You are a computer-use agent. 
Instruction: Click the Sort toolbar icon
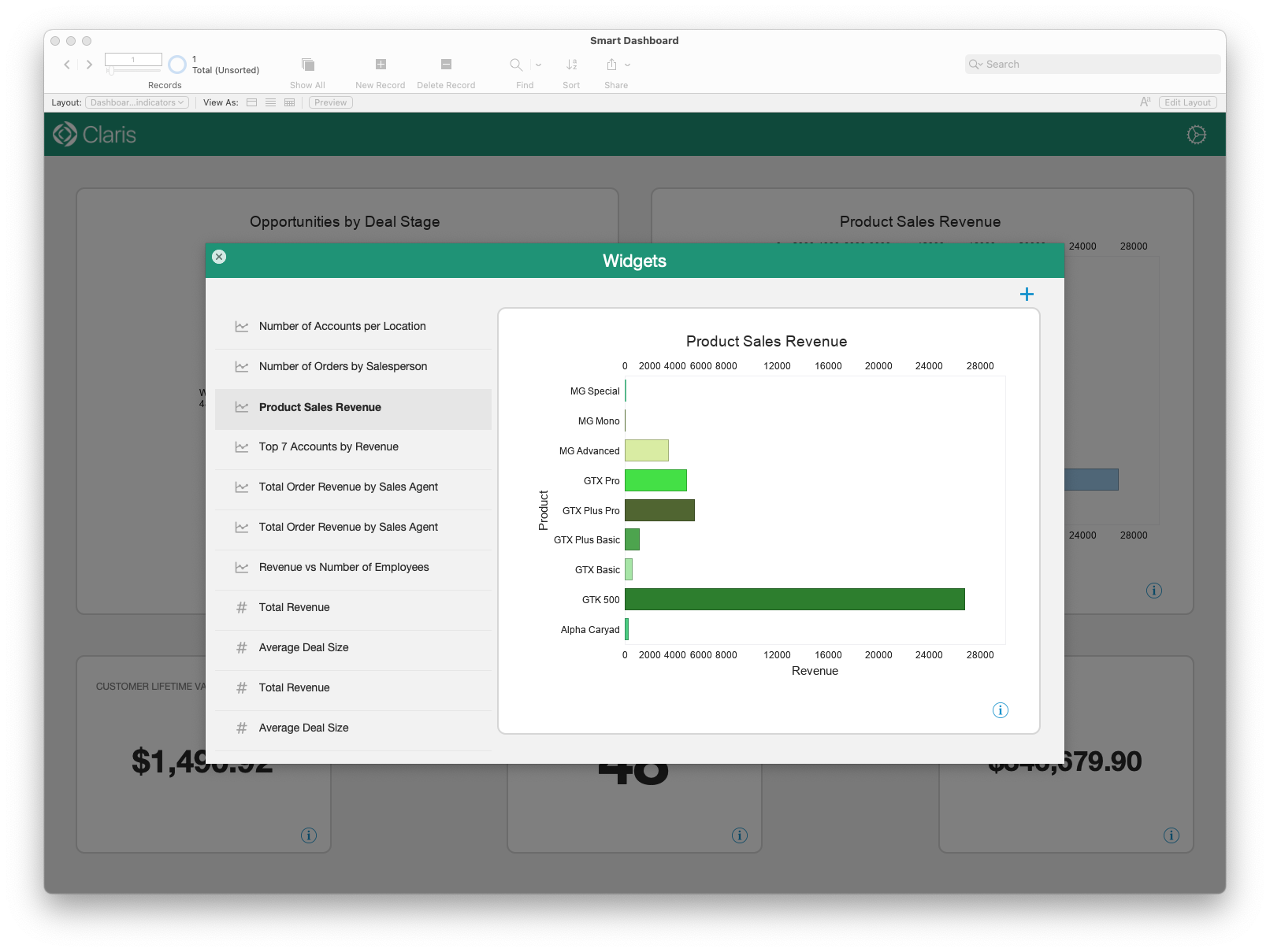(x=572, y=65)
